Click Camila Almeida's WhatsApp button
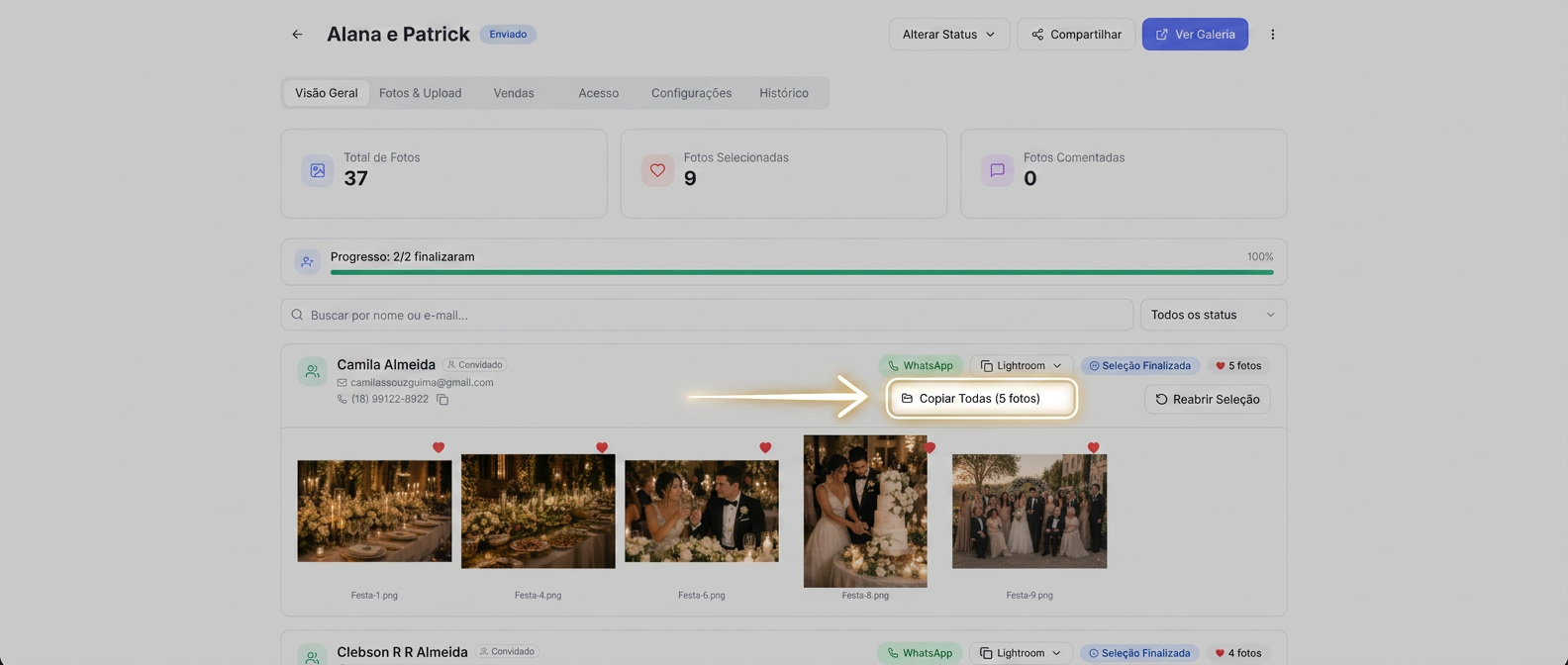The image size is (1568, 665). coord(921,366)
